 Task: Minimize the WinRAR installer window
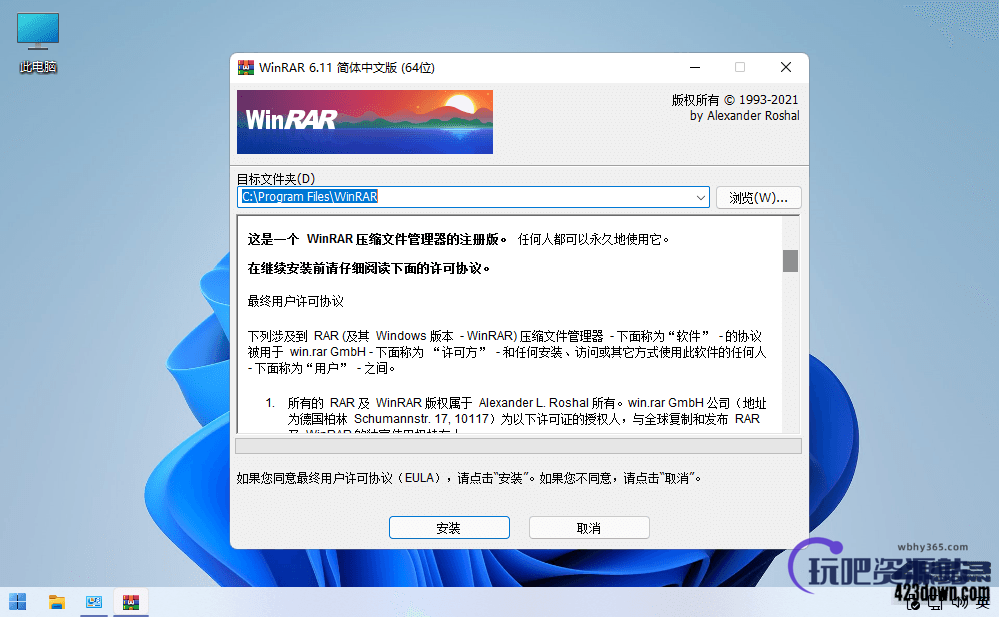pyautogui.click(x=695, y=68)
